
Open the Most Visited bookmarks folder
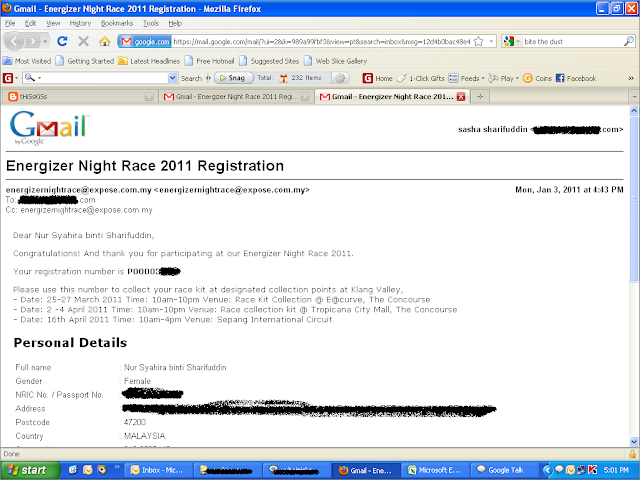click(x=27, y=61)
